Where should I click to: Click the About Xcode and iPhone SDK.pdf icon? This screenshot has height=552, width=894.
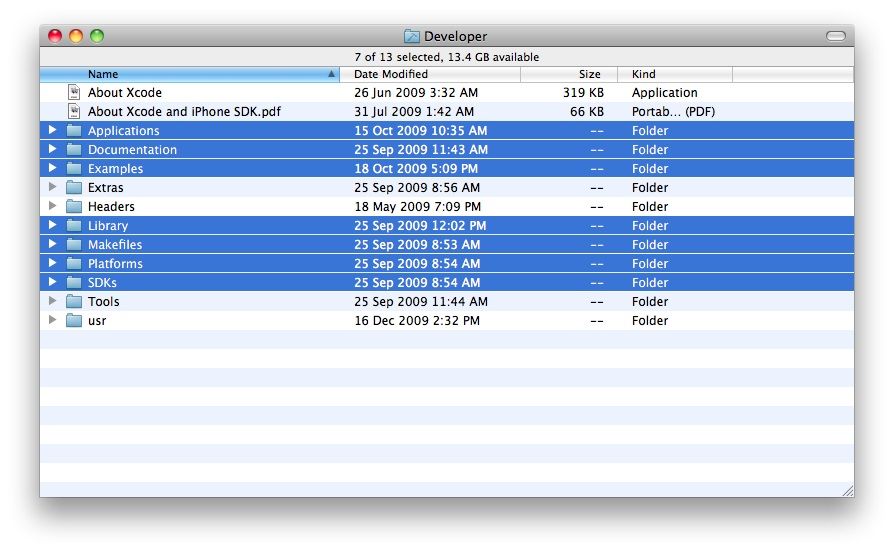coord(74,111)
